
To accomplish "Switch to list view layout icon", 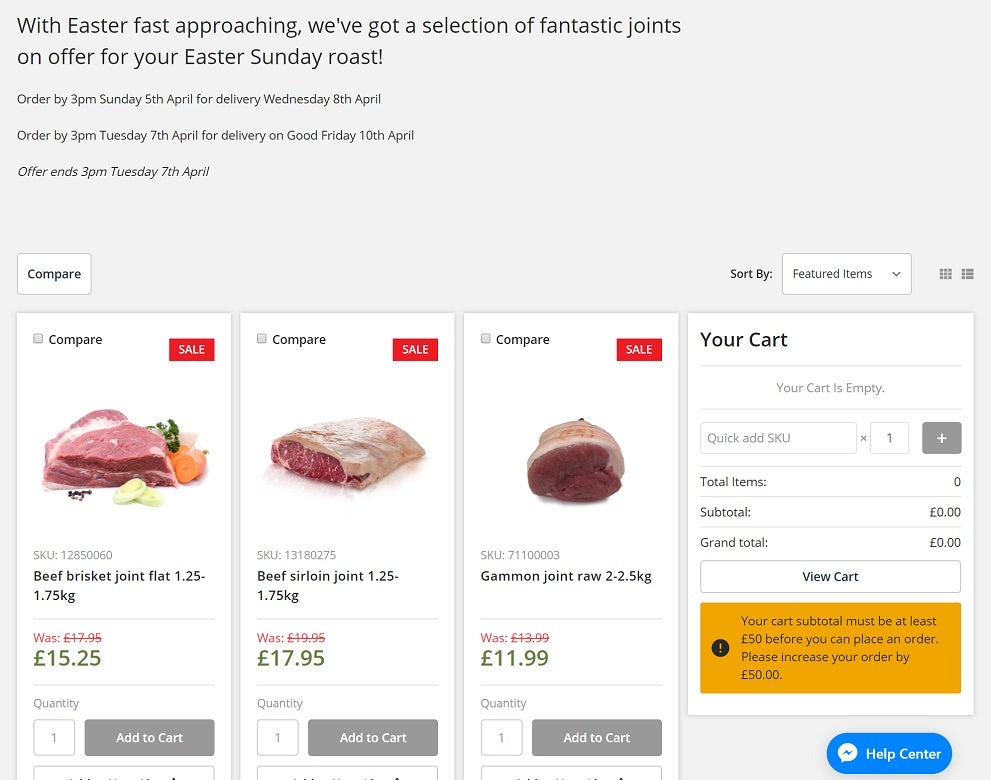I will click(967, 274).
